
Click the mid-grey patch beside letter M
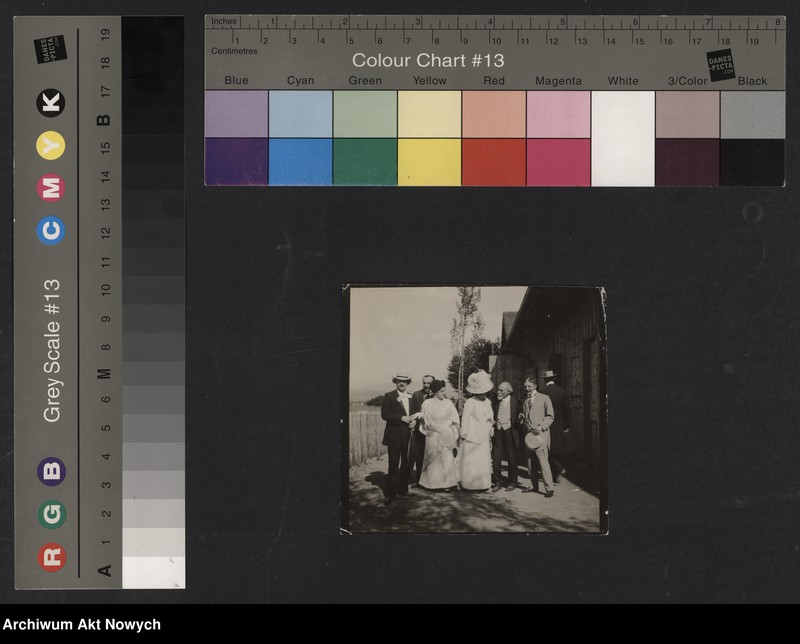[154, 373]
